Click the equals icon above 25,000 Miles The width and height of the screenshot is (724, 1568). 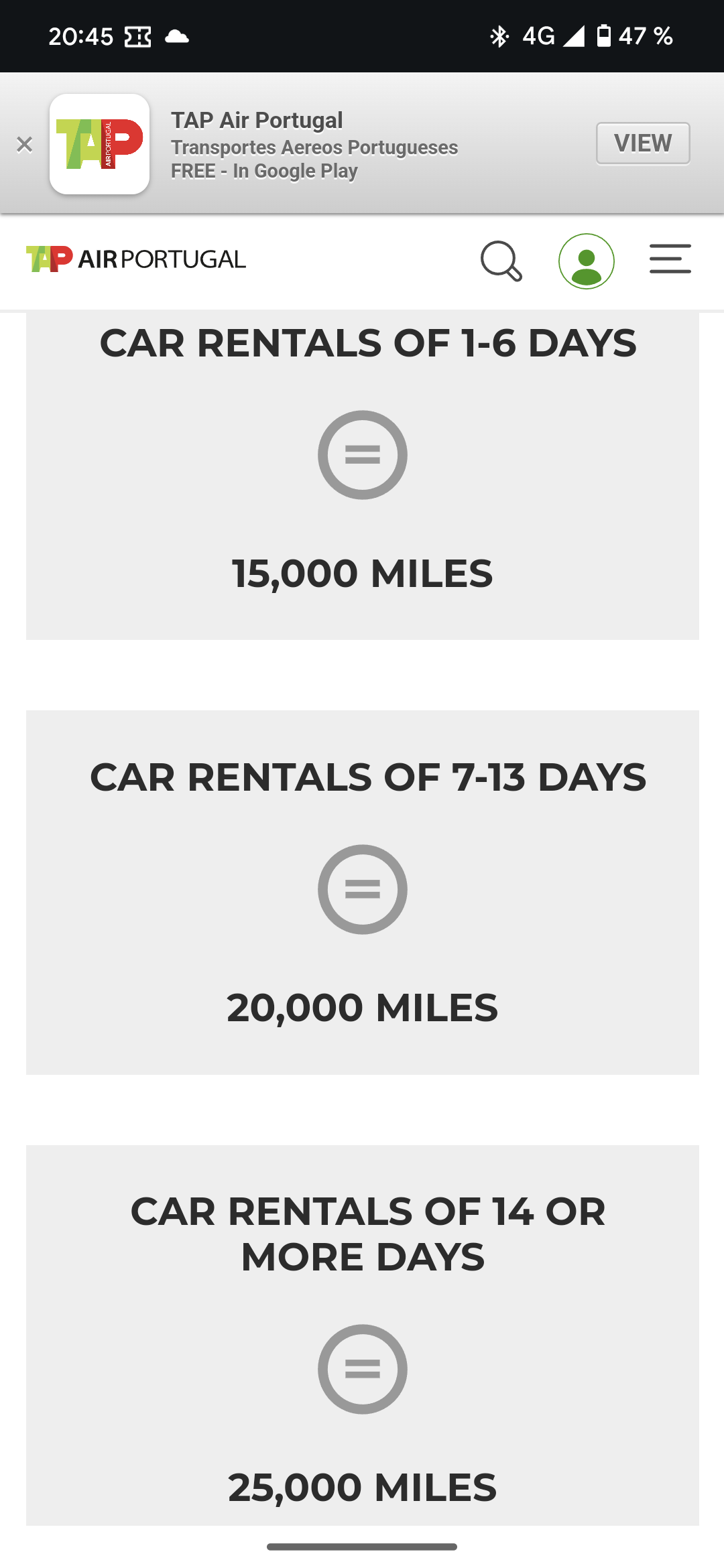(x=363, y=1369)
